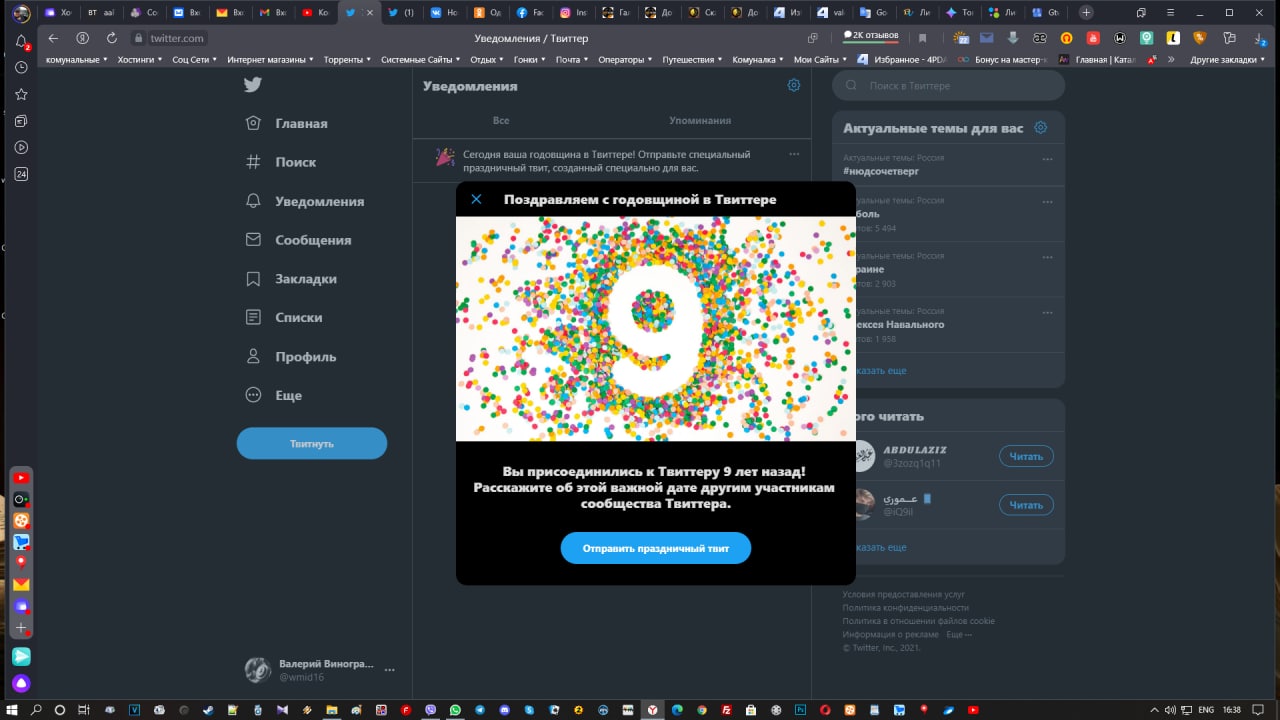Open the Главная home icon in sidebar
Screen dimensions: 1280x720
click(254, 123)
